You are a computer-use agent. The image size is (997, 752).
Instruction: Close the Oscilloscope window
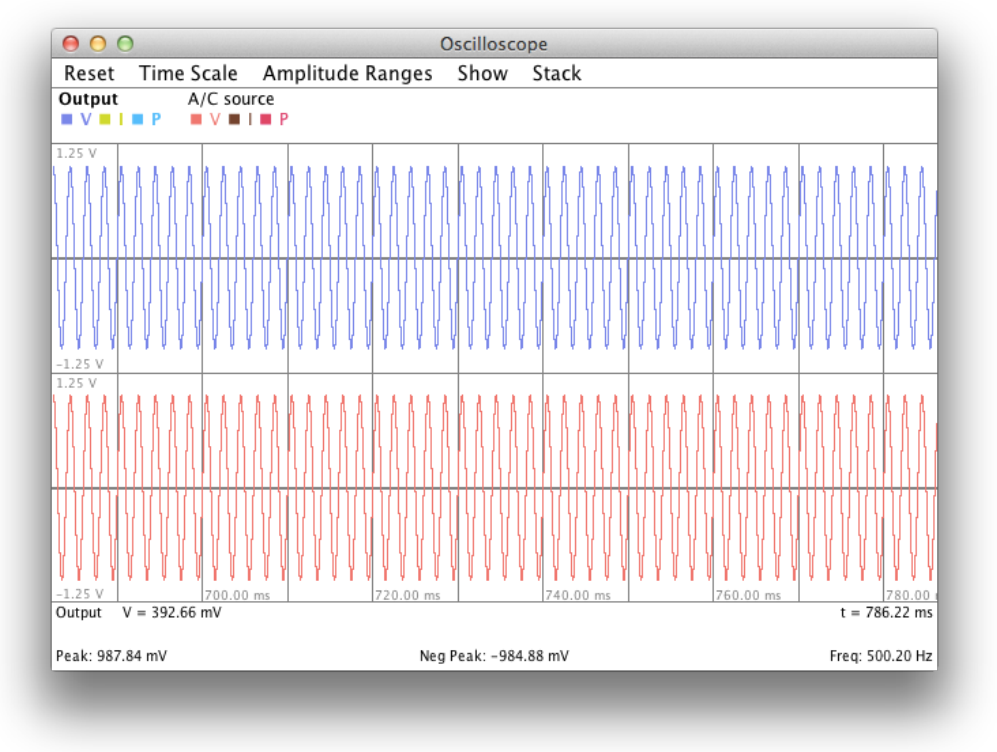click(x=71, y=43)
